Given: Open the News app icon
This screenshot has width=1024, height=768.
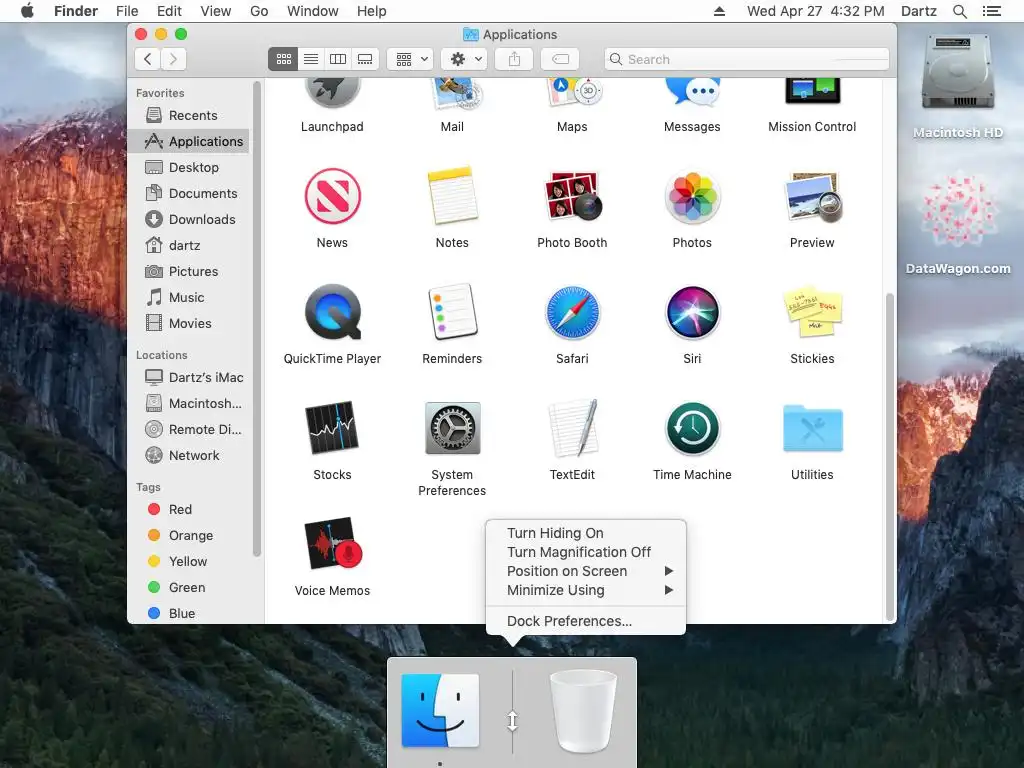Looking at the screenshot, I should coord(332,197).
